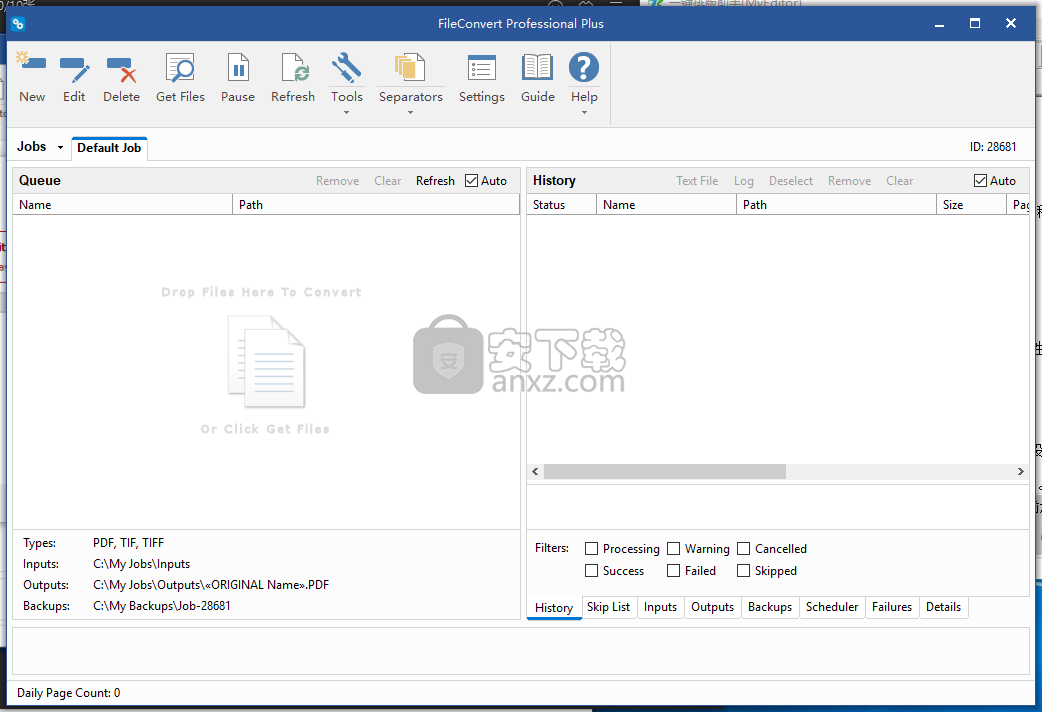
Task: Sort History by the Status column
Action: (x=562, y=205)
